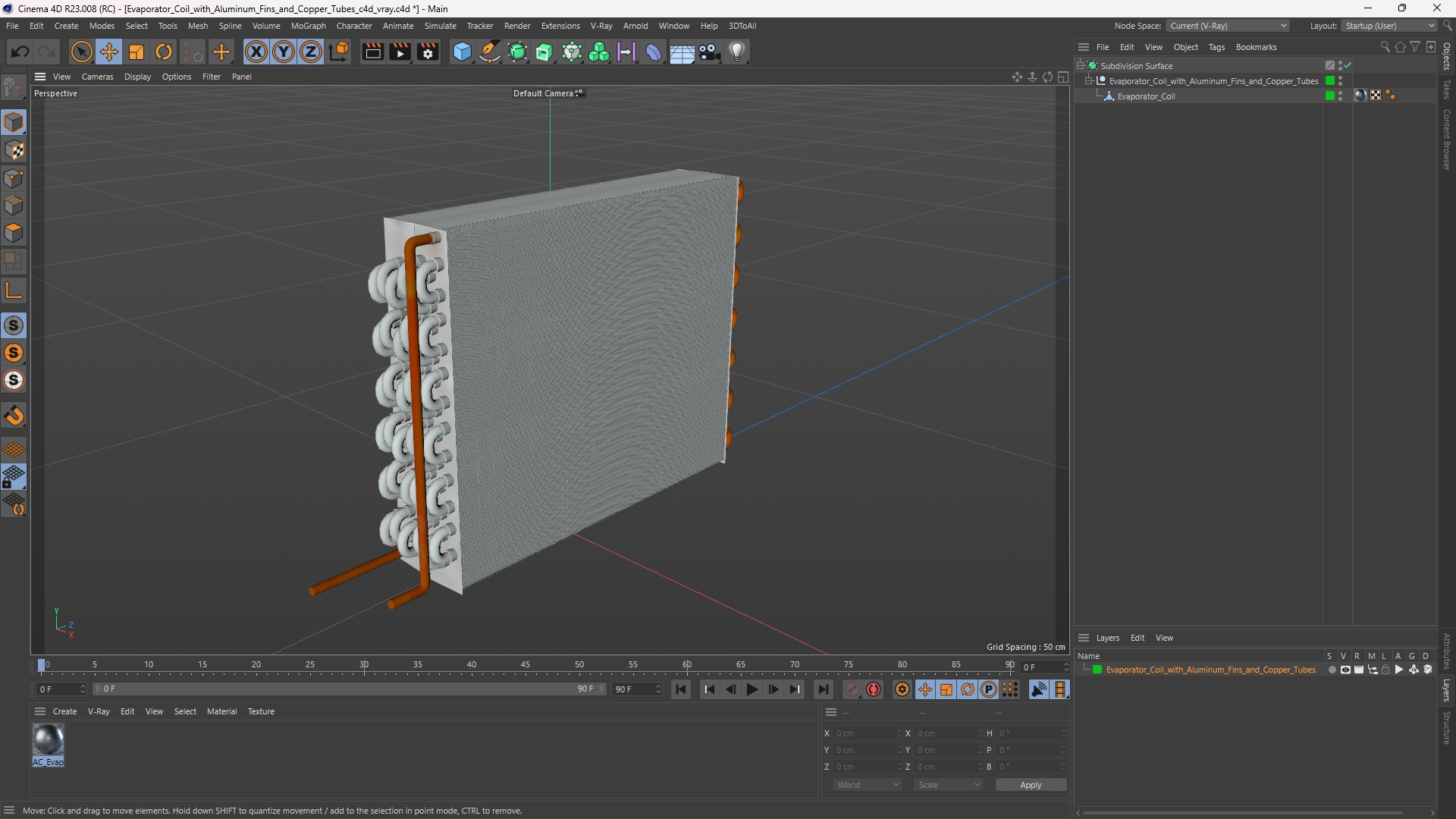The image size is (1456, 819).
Task: Click Go to Start of timeline
Action: pos(681,689)
